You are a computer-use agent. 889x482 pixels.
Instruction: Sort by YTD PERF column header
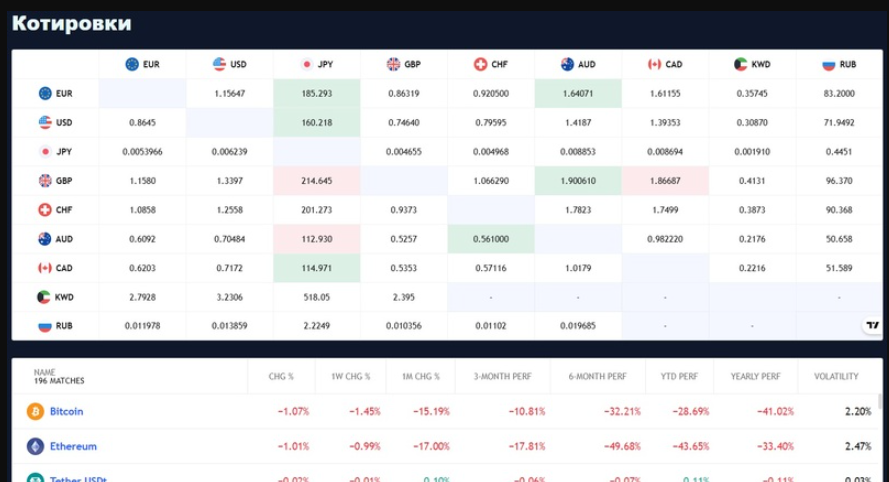click(679, 377)
